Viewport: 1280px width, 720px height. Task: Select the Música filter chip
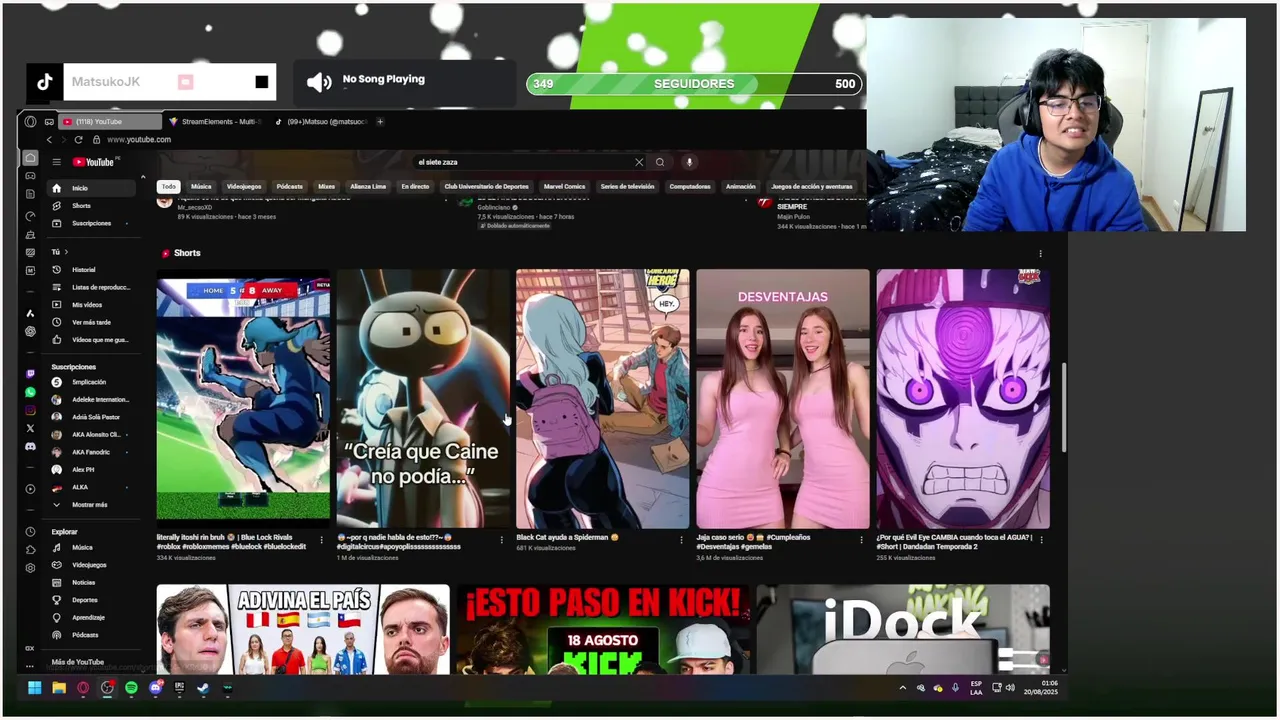pyautogui.click(x=201, y=187)
